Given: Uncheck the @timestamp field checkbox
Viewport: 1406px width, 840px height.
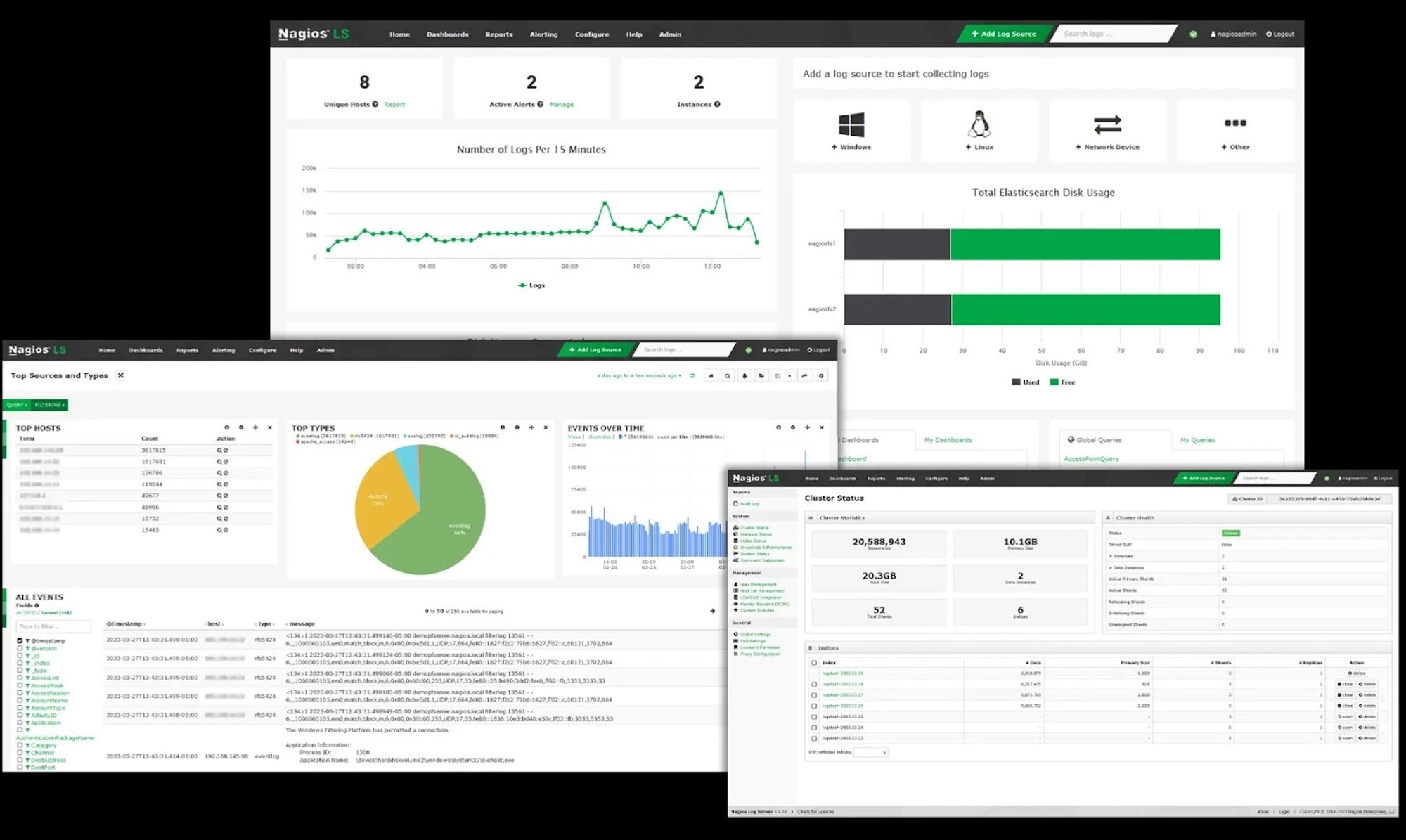Looking at the screenshot, I should click(x=20, y=641).
